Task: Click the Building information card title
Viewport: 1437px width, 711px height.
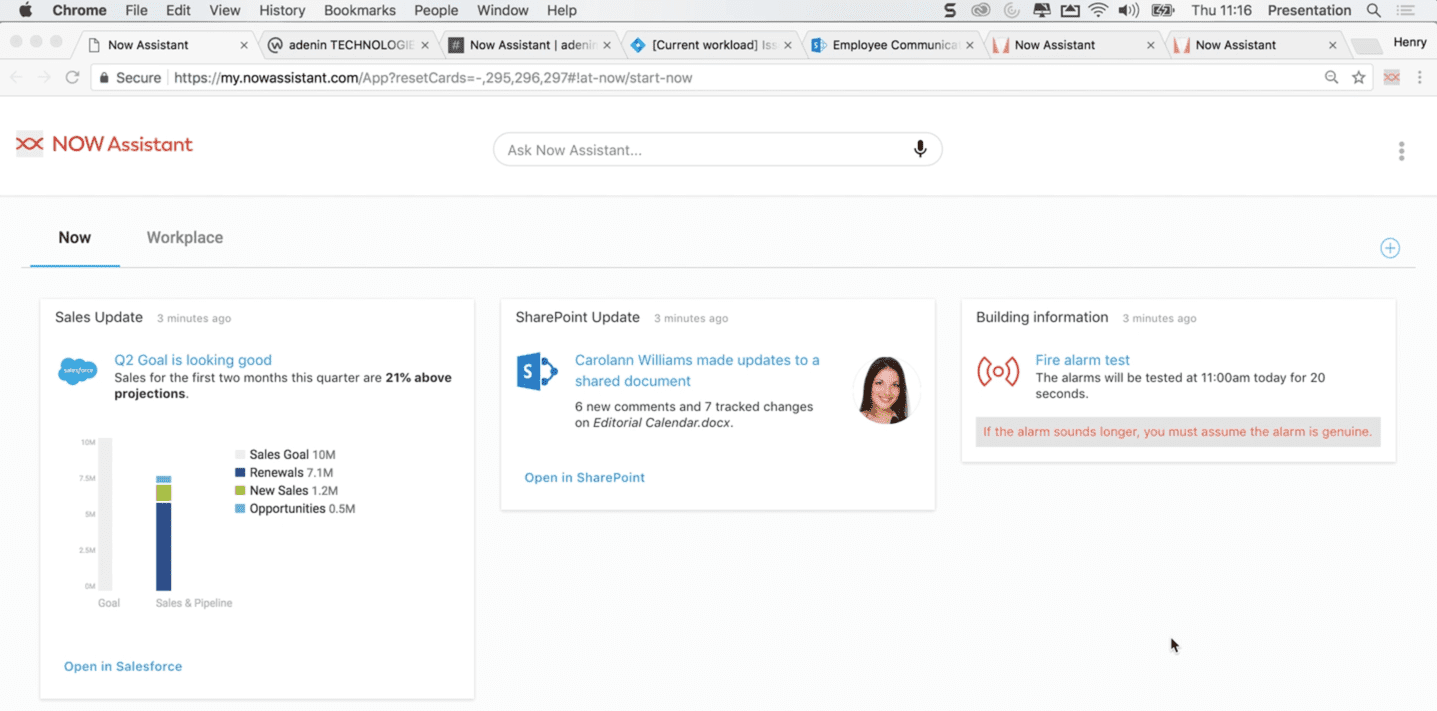Action: (x=1042, y=317)
